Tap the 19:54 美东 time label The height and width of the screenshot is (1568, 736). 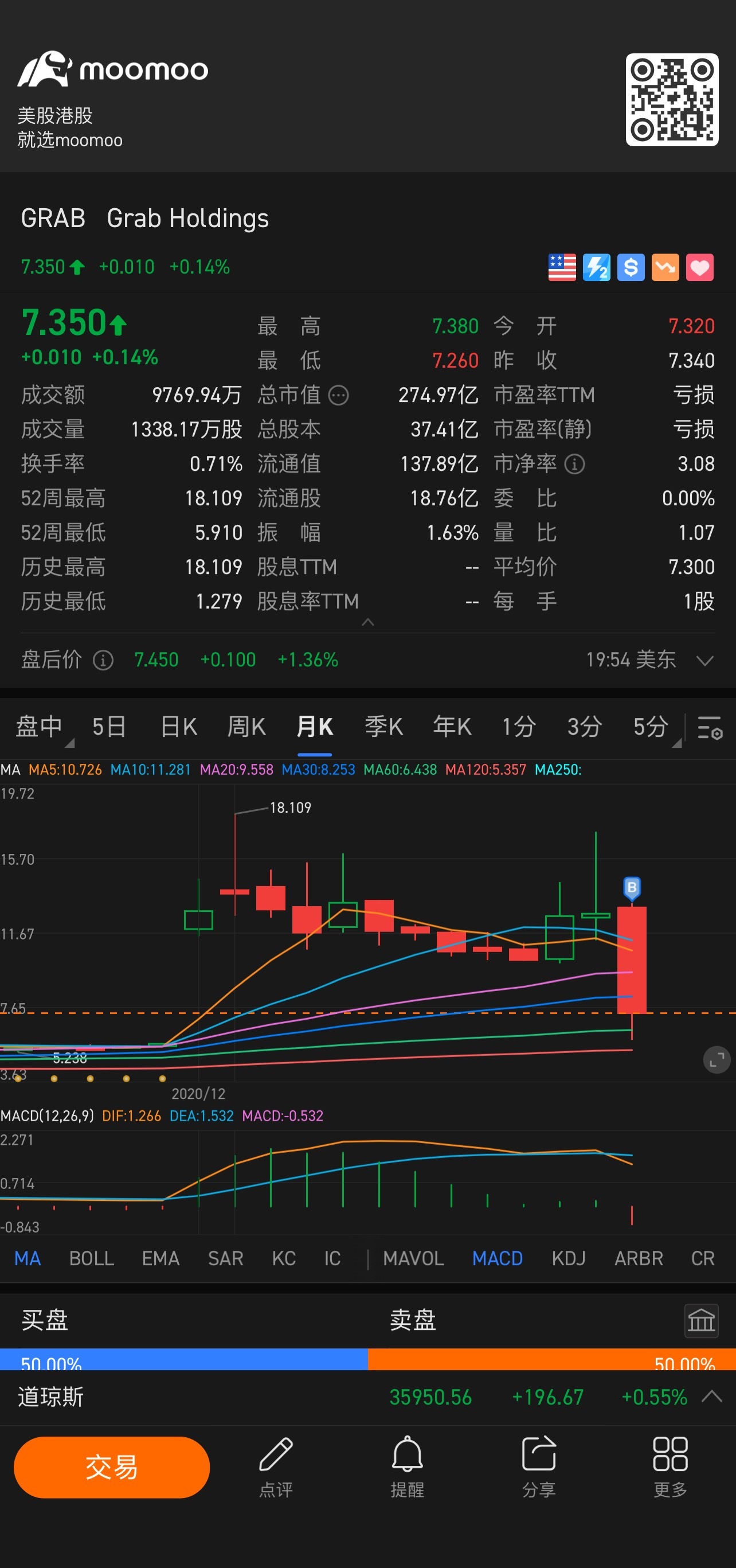pyautogui.click(x=631, y=660)
